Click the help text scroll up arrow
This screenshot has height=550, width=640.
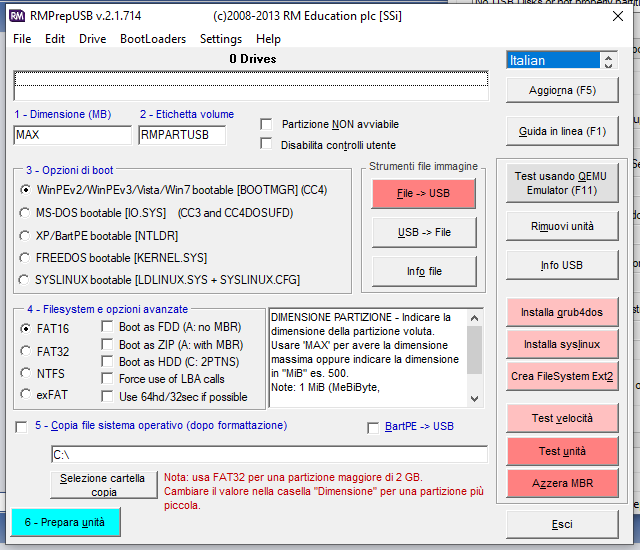pos(474,318)
